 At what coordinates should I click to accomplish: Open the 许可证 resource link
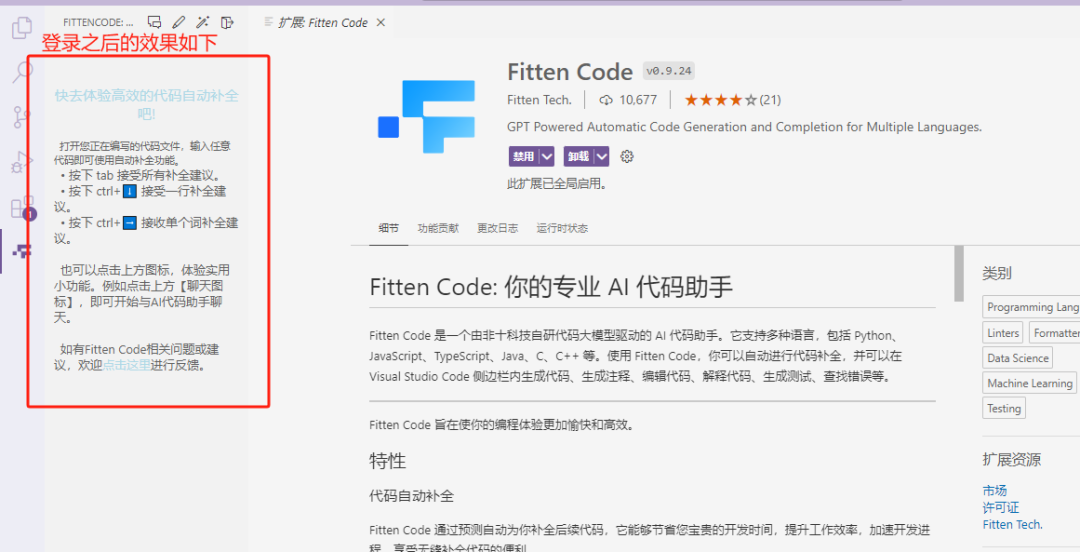tap(1001, 508)
